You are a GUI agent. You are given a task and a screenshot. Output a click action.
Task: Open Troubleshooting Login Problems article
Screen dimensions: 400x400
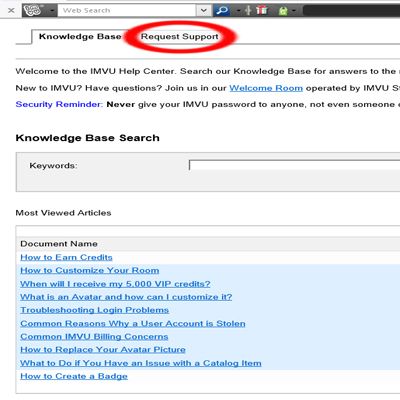(x=95, y=310)
